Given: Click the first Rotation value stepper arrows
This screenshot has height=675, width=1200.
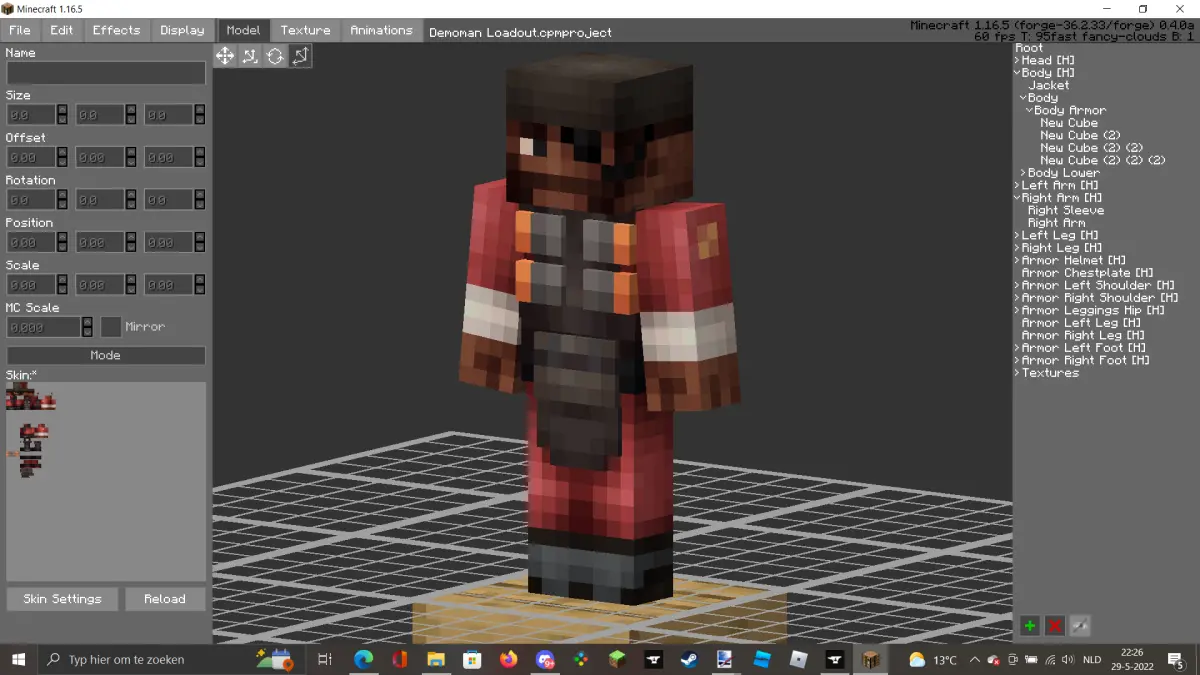Looking at the screenshot, I should tap(62, 200).
